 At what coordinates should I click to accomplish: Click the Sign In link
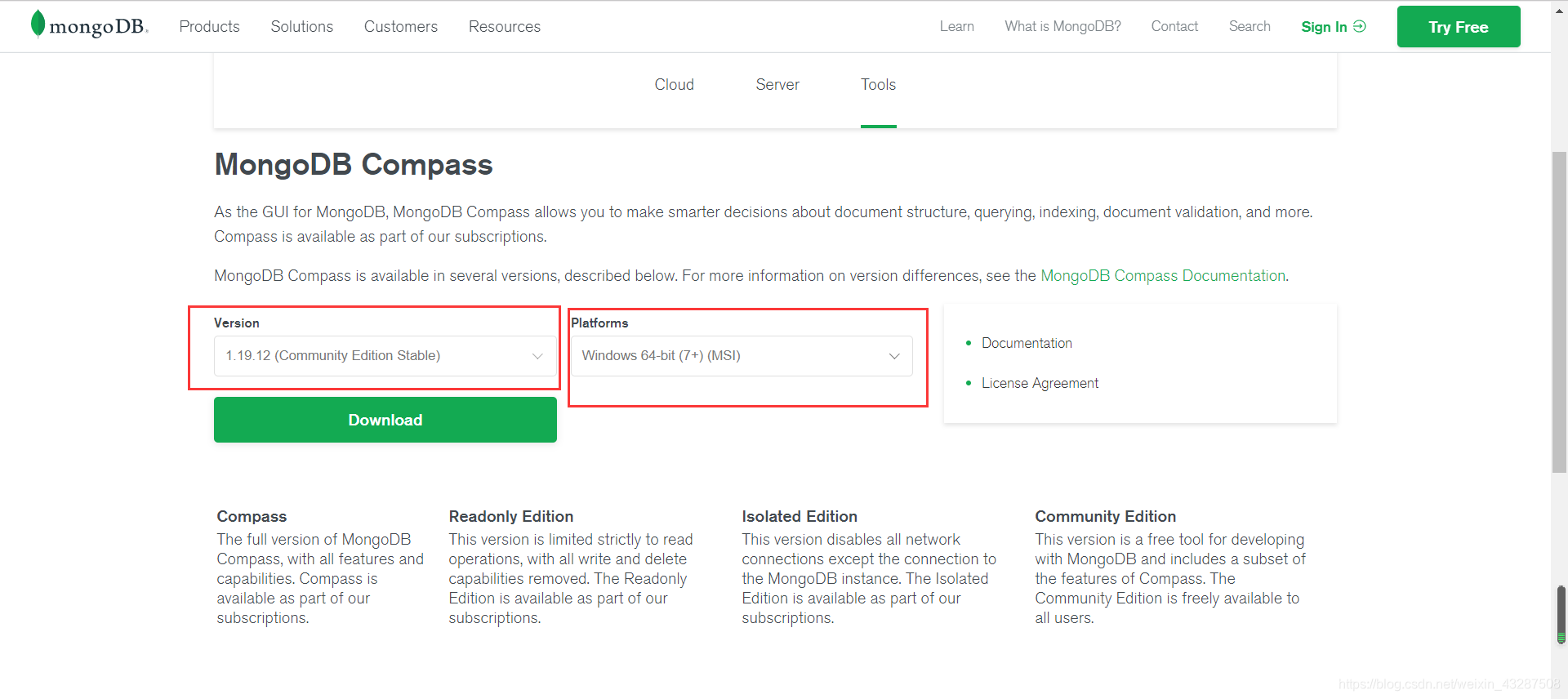click(1333, 26)
